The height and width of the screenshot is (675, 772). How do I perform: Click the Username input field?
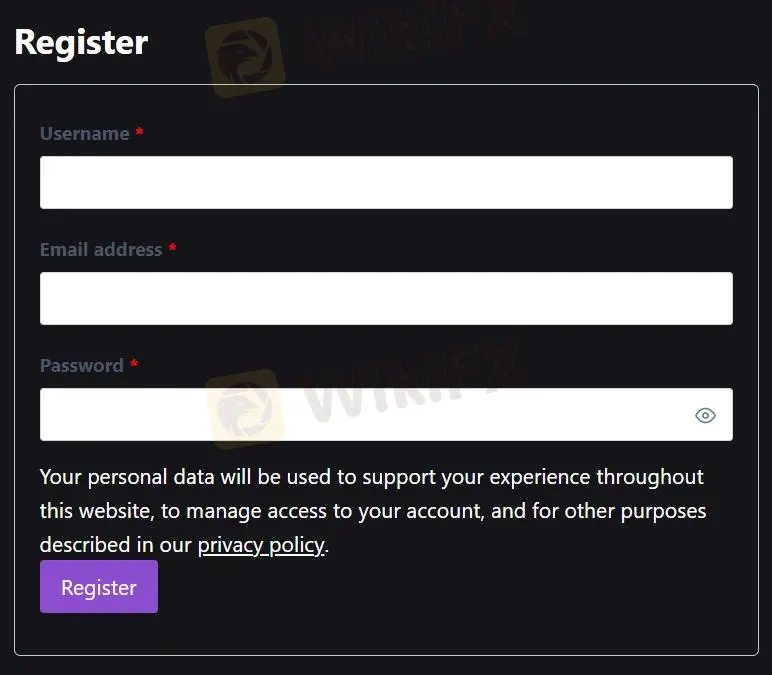(386, 182)
